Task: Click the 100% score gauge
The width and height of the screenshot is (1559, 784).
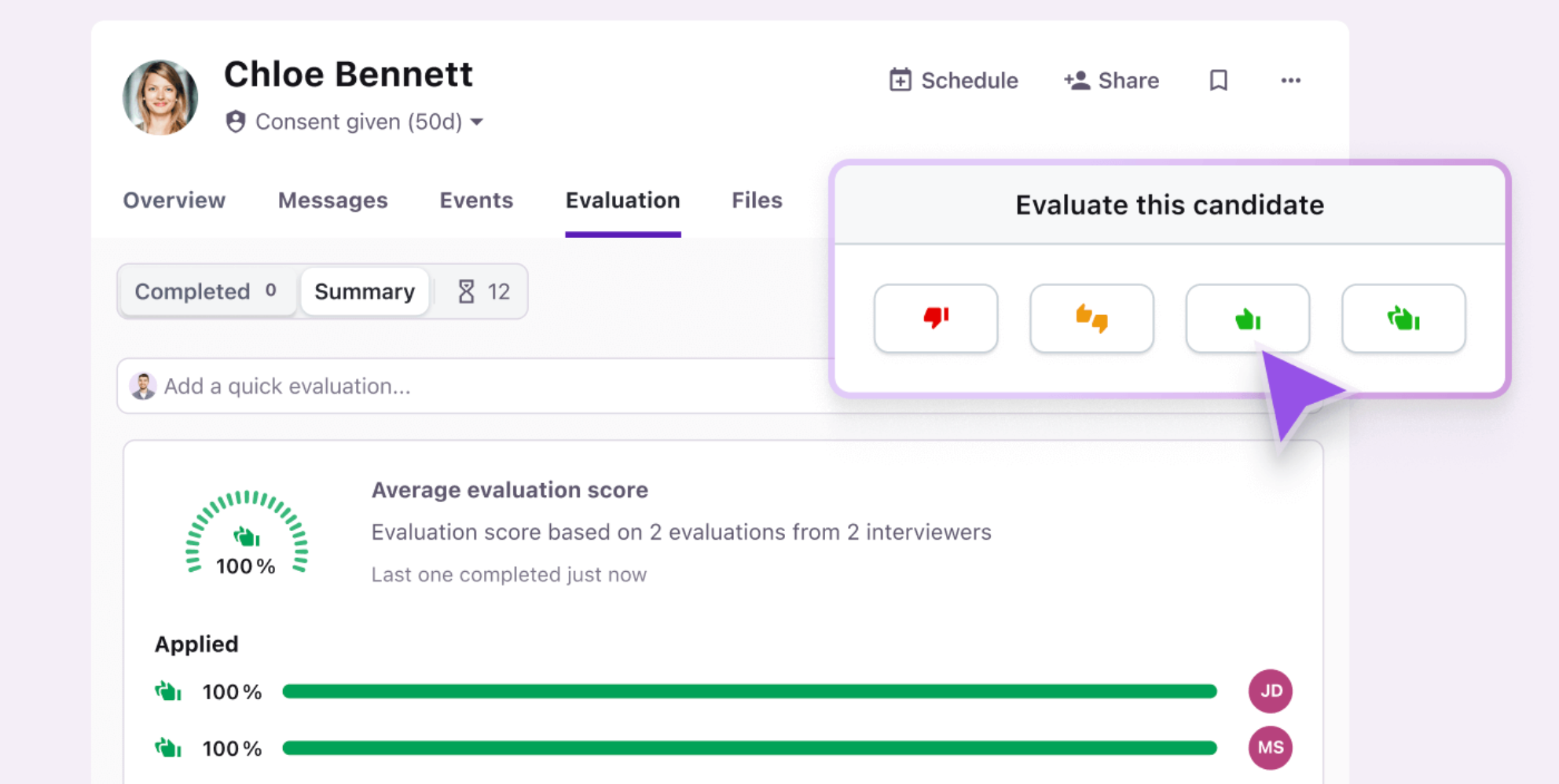Action: click(x=246, y=533)
